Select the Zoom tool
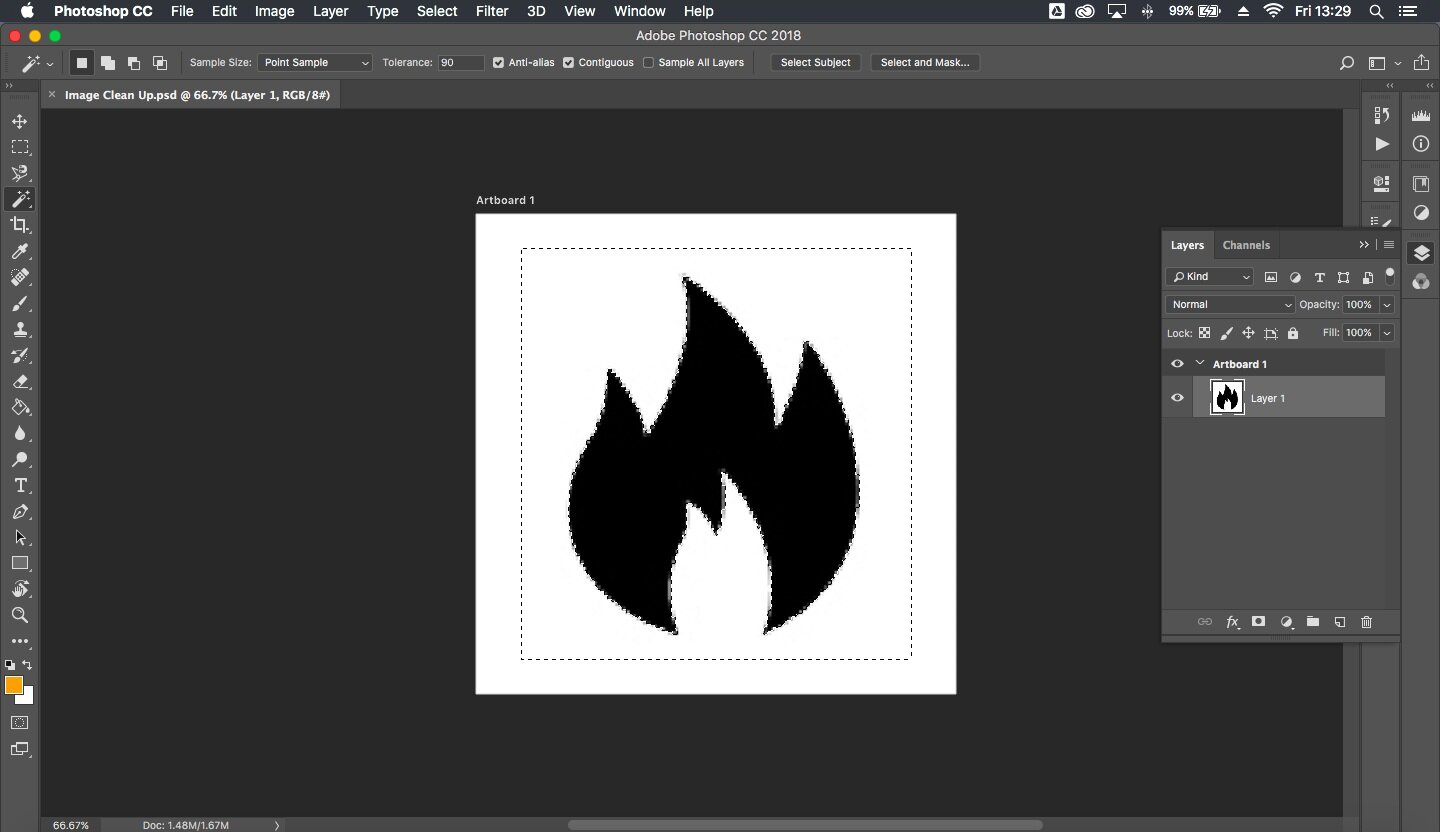Image resolution: width=1440 pixels, height=832 pixels. pyautogui.click(x=19, y=615)
